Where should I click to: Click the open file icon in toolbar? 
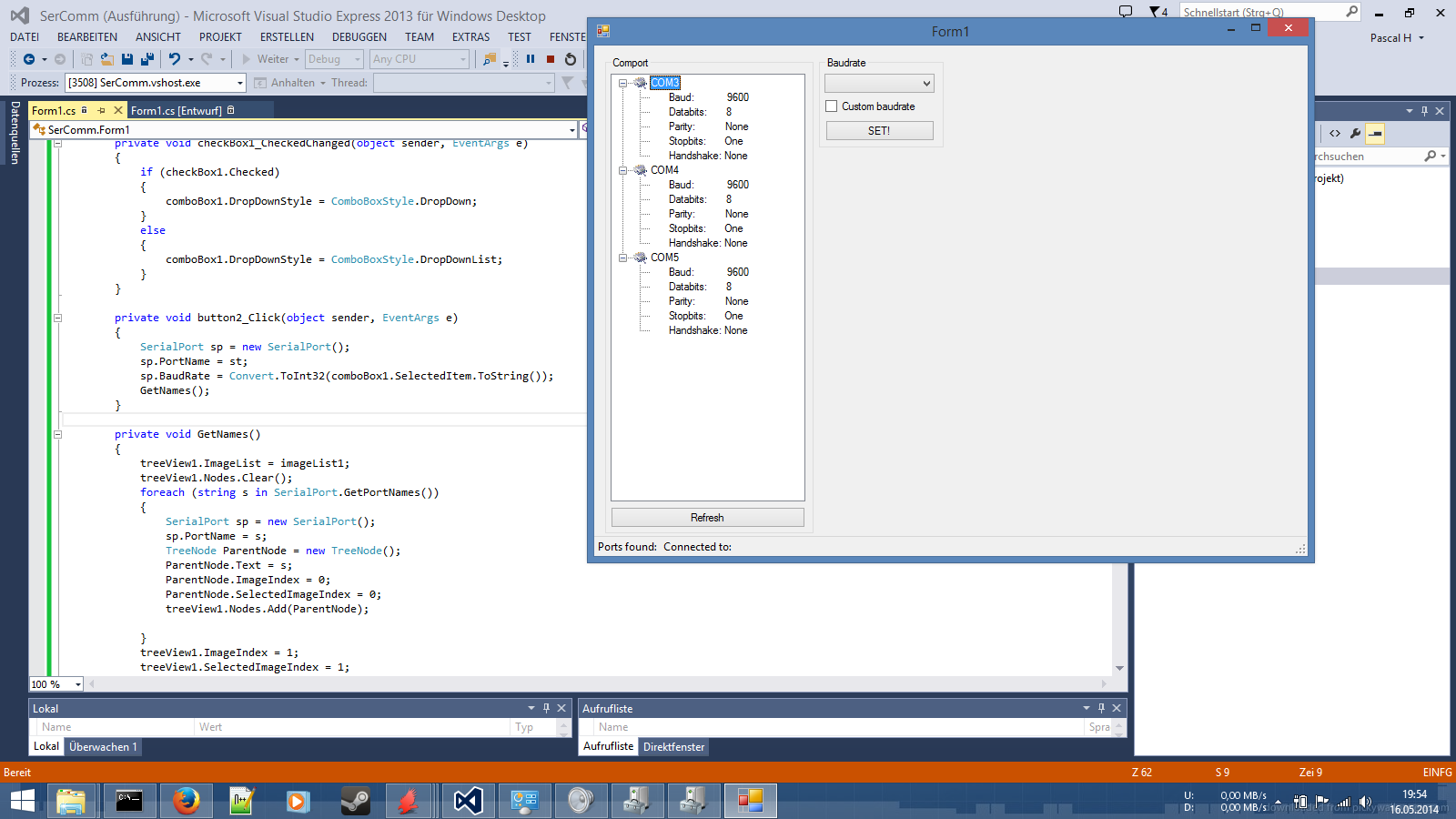pyautogui.click(x=106, y=59)
